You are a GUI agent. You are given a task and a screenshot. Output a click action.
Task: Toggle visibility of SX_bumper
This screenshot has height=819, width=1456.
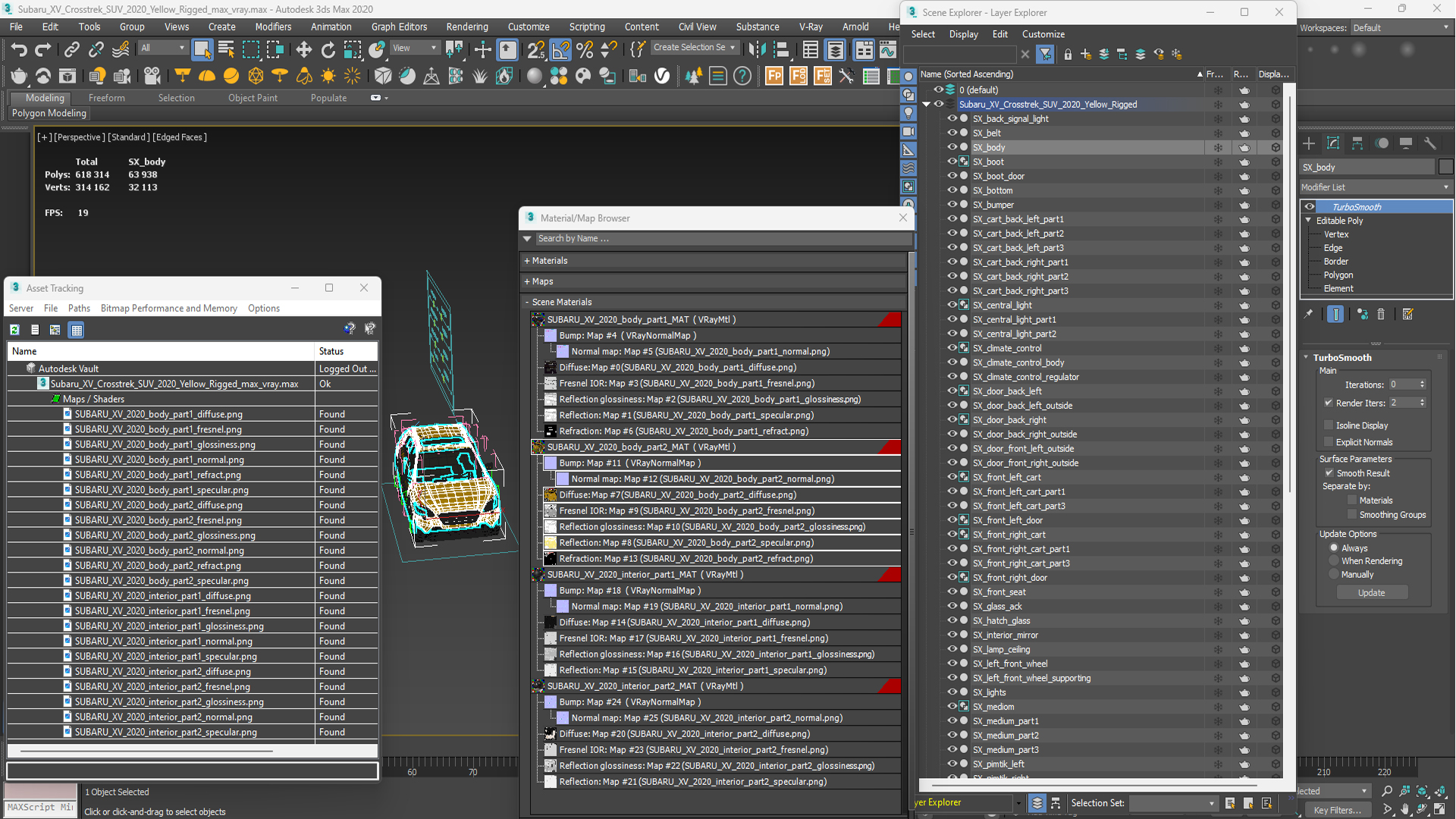(x=952, y=205)
